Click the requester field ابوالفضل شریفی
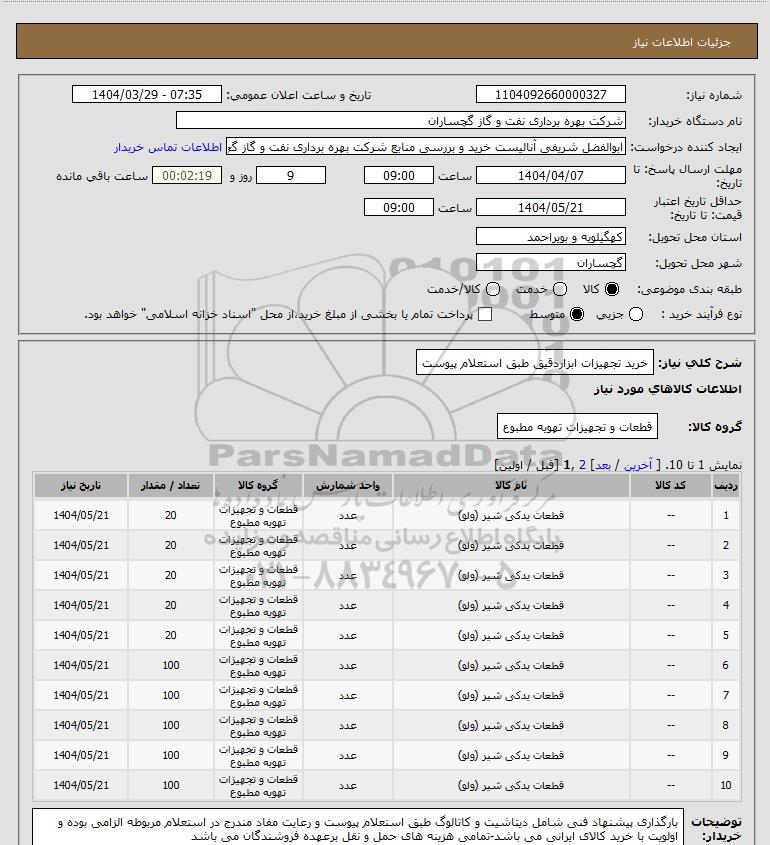 click(x=426, y=147)
